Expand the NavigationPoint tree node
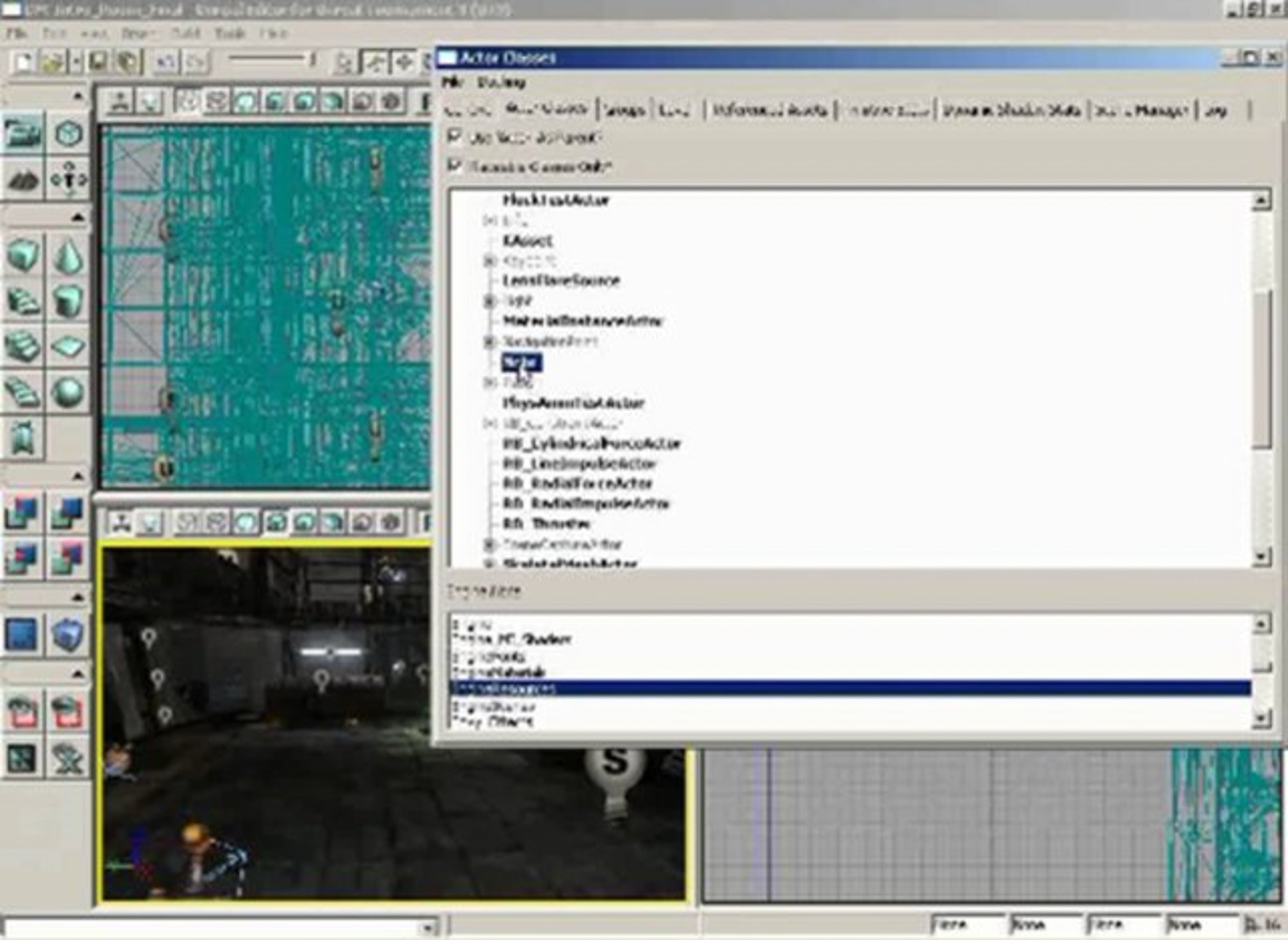The width and height of the screenshot is (1288, 940). [x=489, y=341]
